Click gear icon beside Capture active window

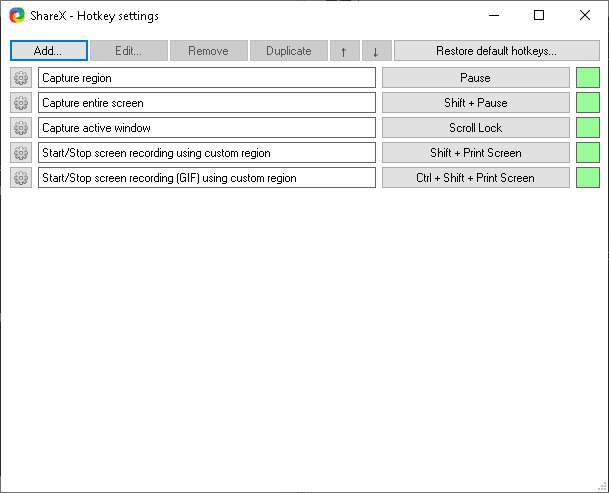pyautogui.click(x=21, y=128)
